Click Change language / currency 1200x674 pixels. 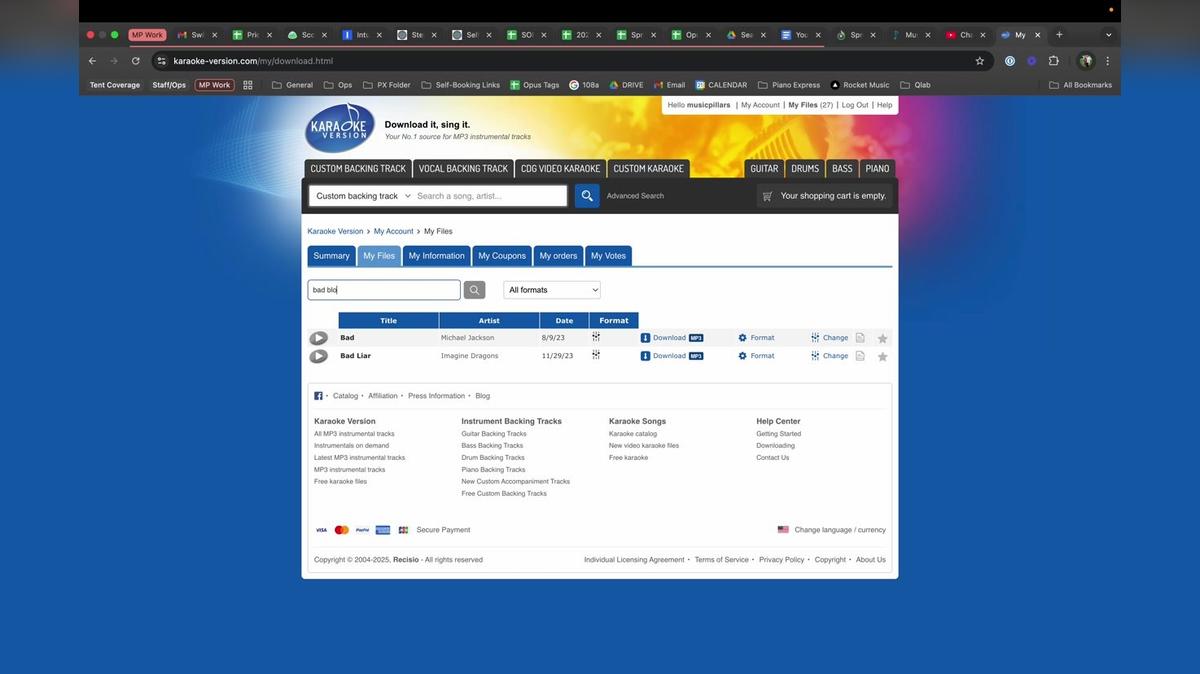pyautogui.click(x=840, y=530)
